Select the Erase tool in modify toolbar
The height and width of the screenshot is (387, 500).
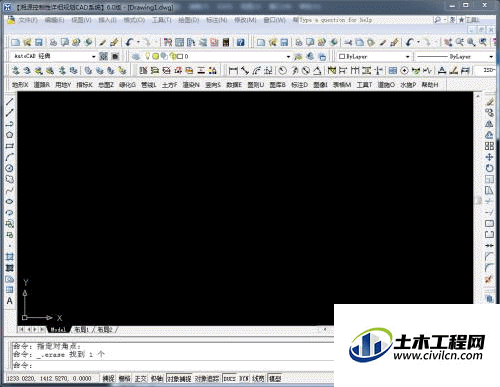pos(489,102)
